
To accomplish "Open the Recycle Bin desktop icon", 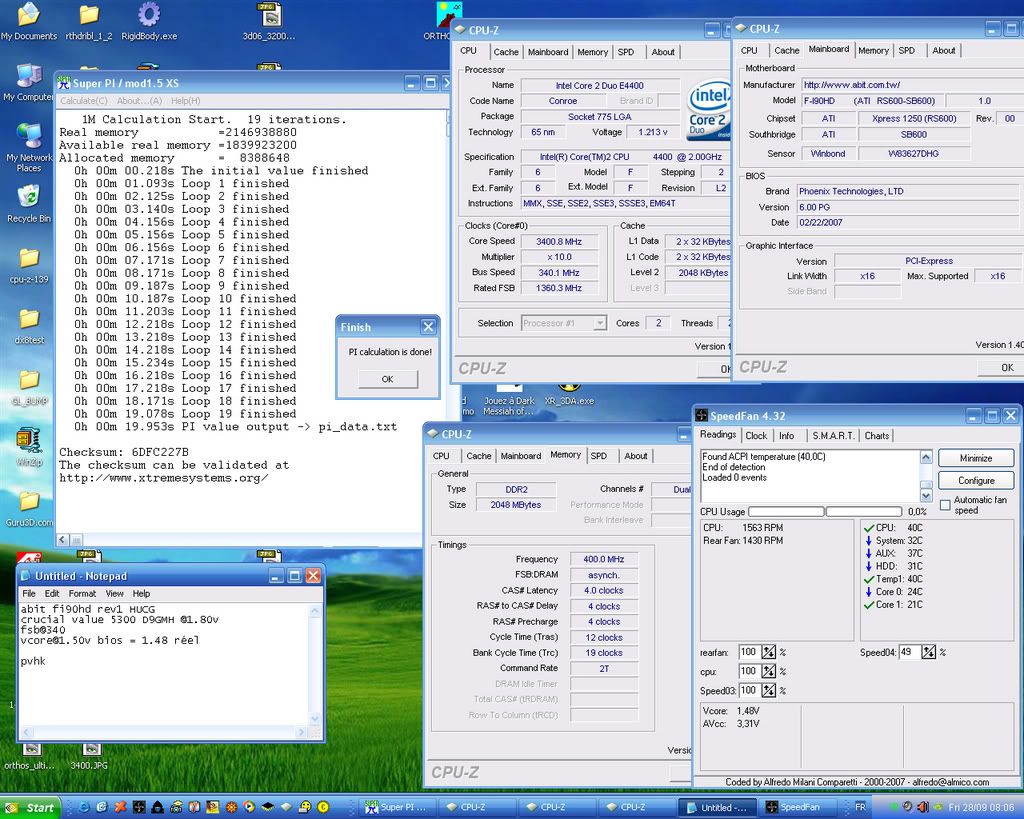I will tap(28, 196).
